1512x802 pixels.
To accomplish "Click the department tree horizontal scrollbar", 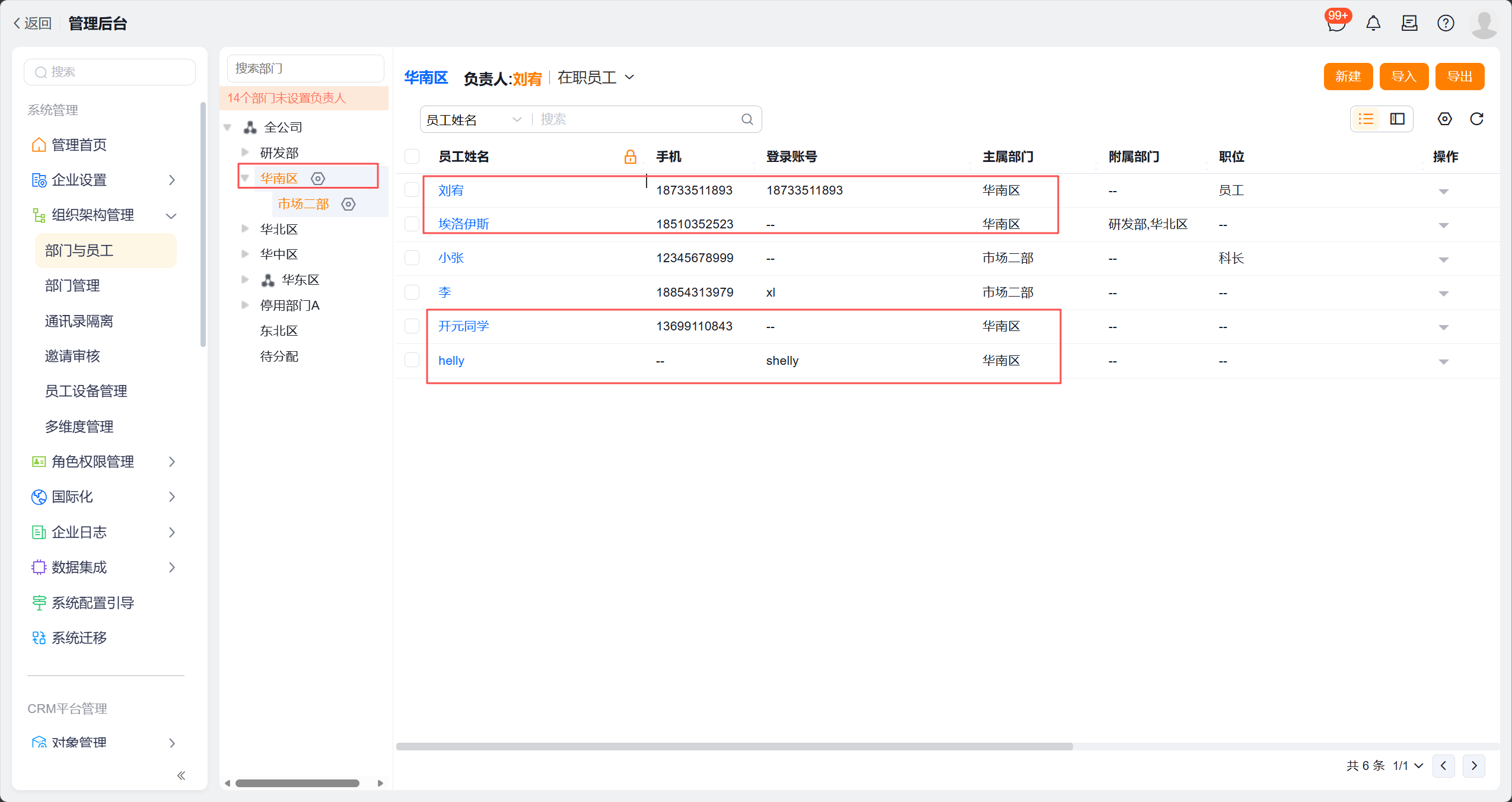I will [x=297, y=783].
